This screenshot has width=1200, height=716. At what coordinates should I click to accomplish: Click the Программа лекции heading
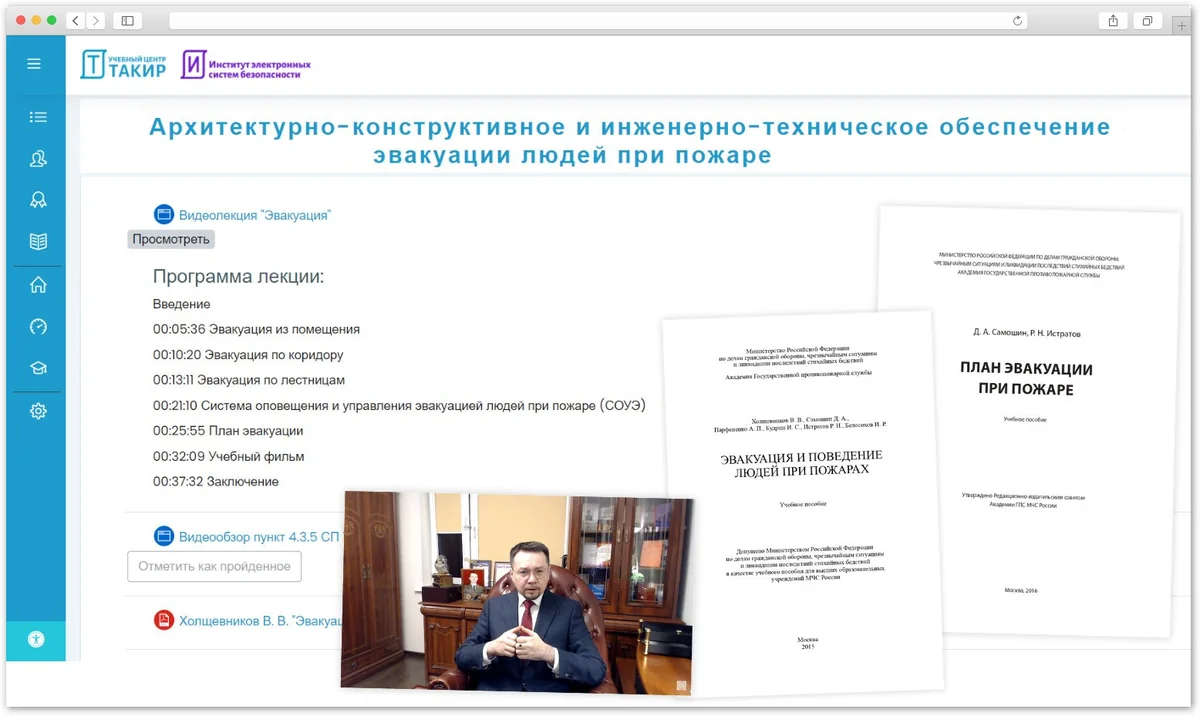click(239, 277)
